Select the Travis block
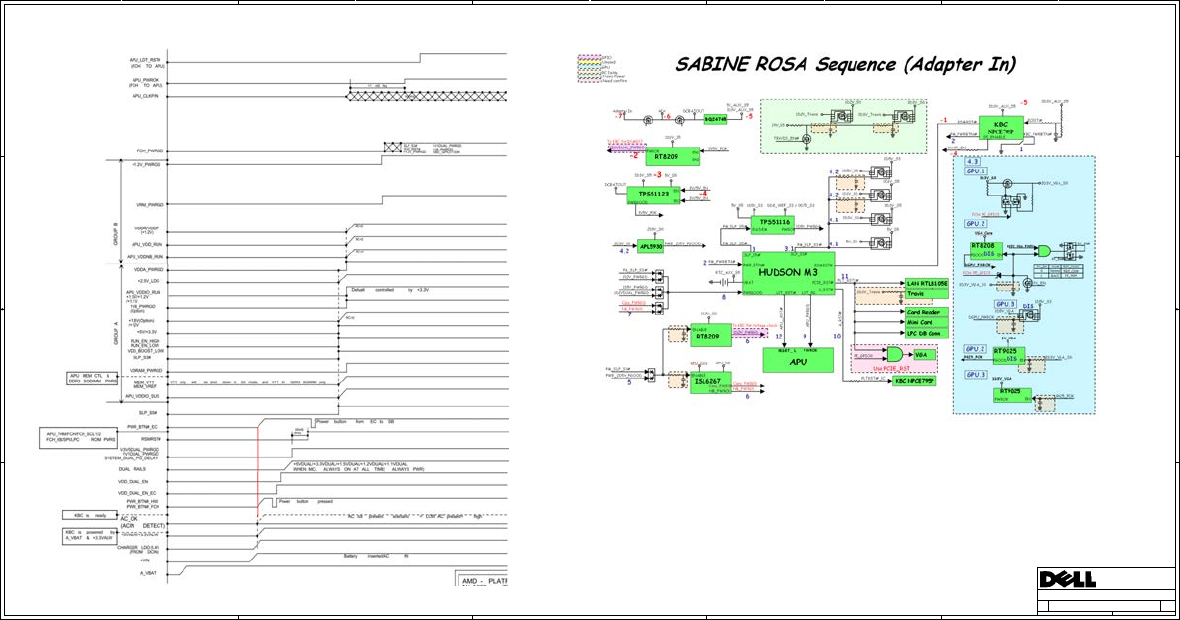The width and height of the screenshot is (1180, 620). click(x=927, y=293)
